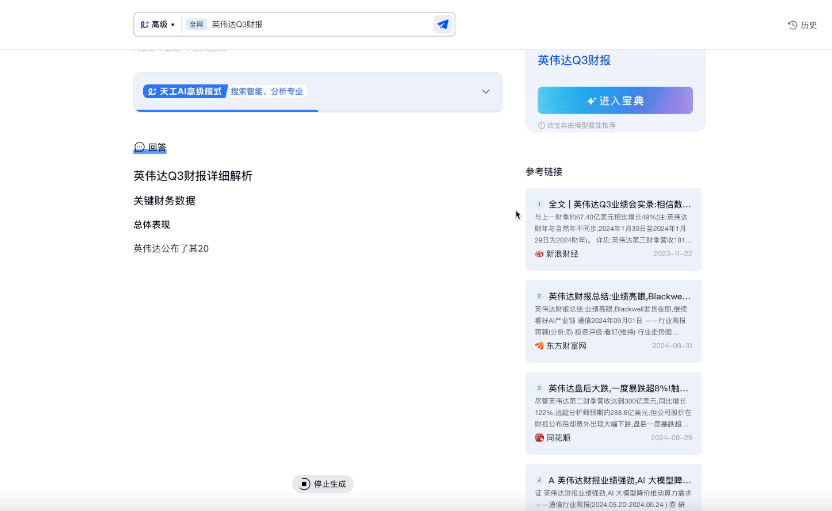
Task: Click the 同花顺 source logo icon
Action: point(539,438)
